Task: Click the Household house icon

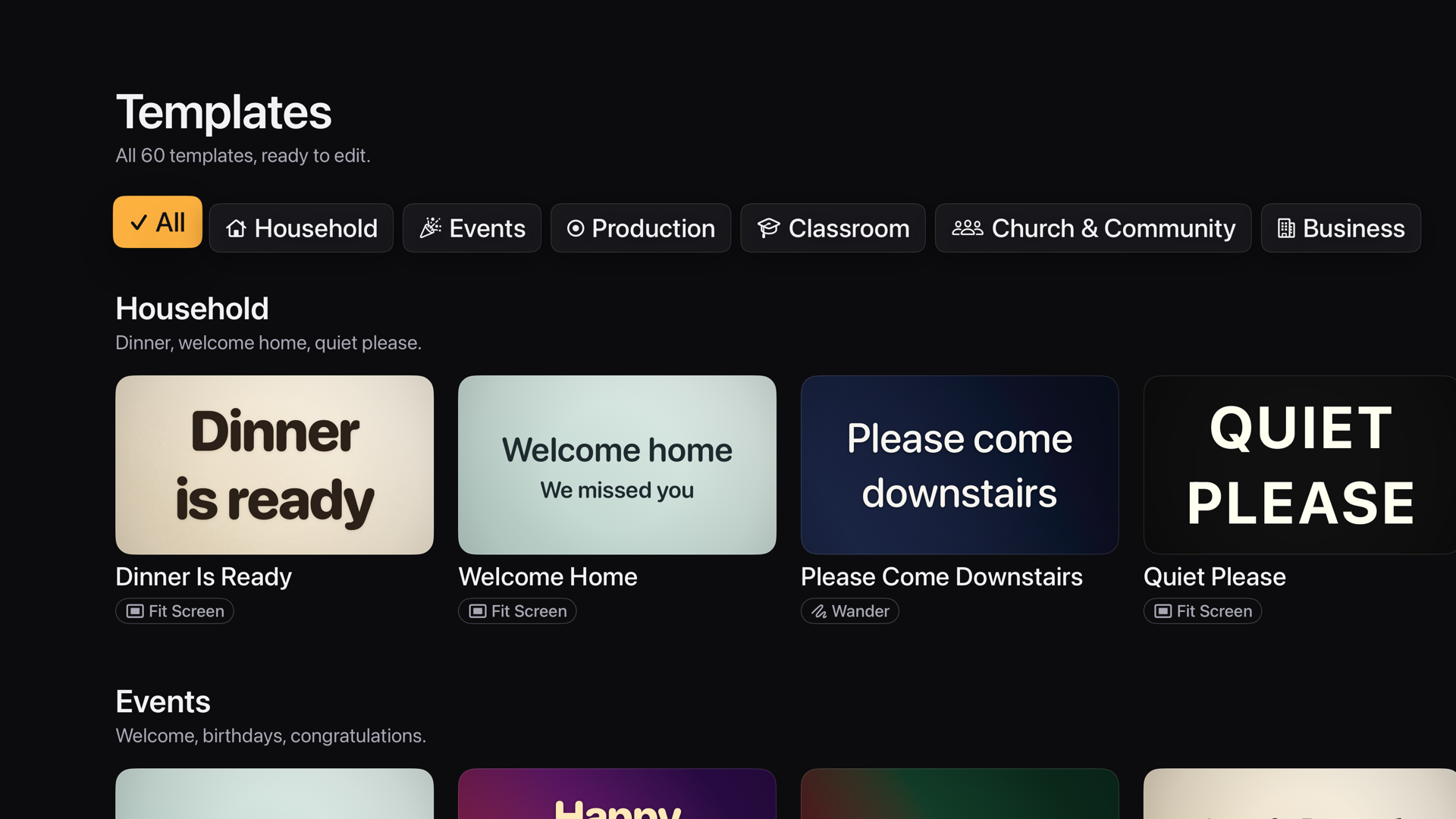Action: point(236,228)
